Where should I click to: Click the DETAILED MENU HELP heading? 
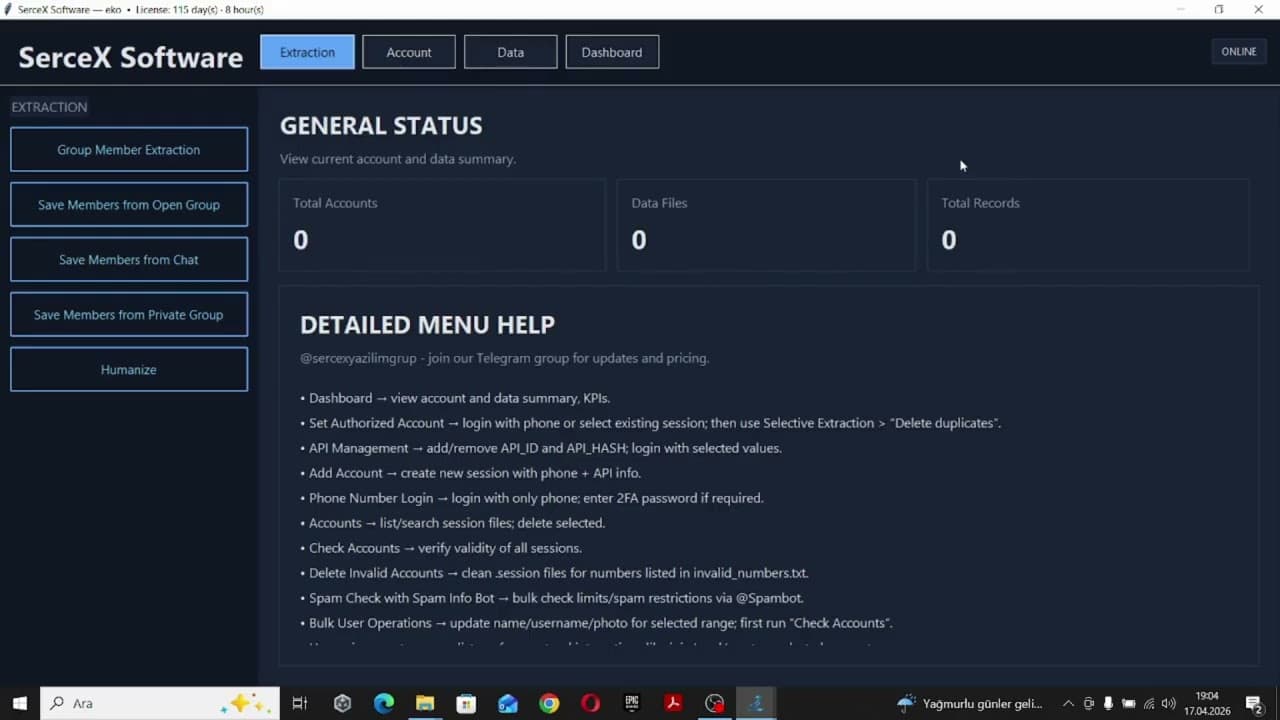(x=427, y=325)
